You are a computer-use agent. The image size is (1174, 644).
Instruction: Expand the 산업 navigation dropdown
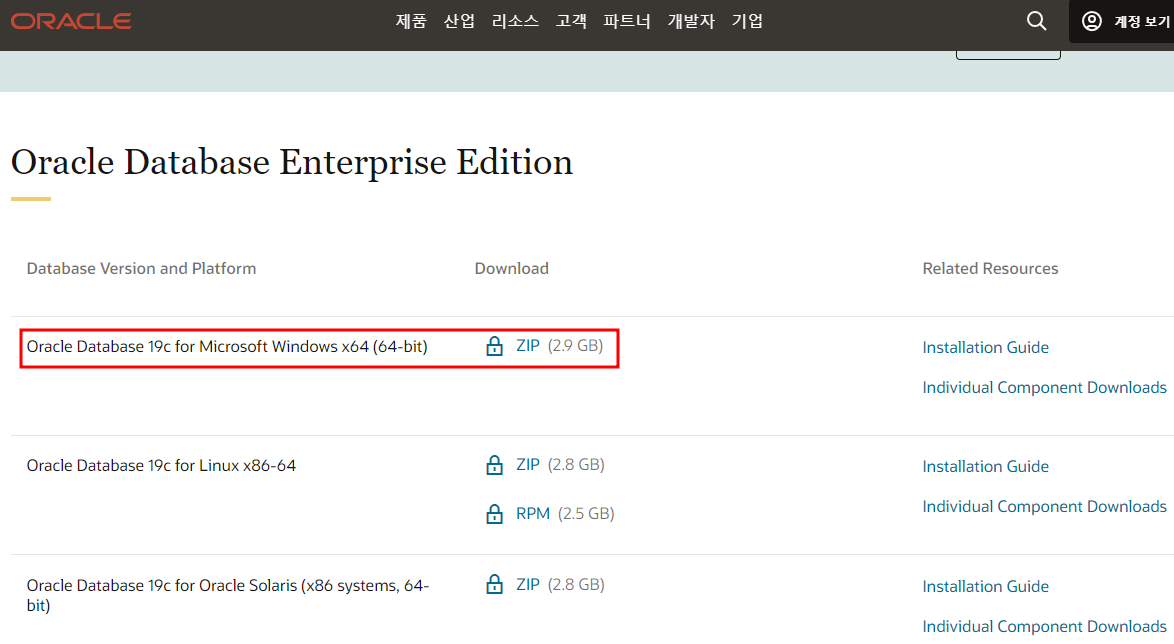click(x=459, y=20)
